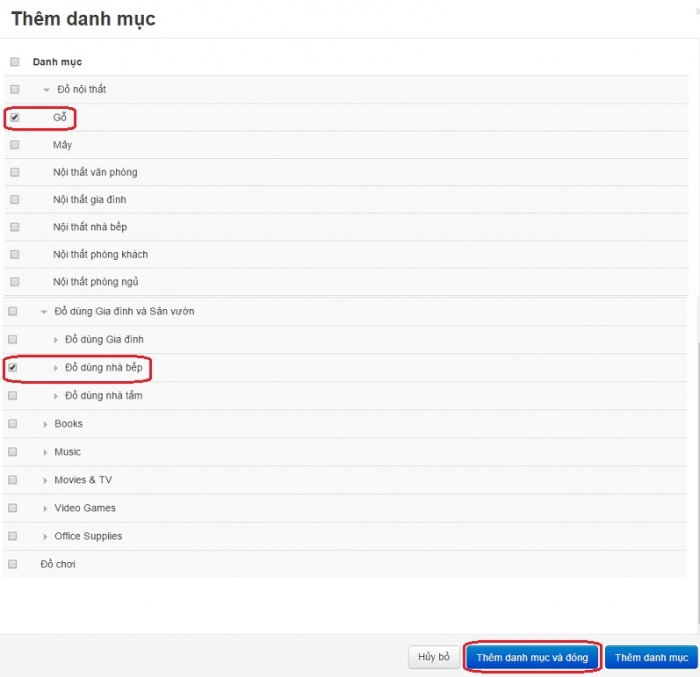700x677 pixels.
Task: Check the Đồ dùng nhà tắm checkbox
Action: coord(12,396)
